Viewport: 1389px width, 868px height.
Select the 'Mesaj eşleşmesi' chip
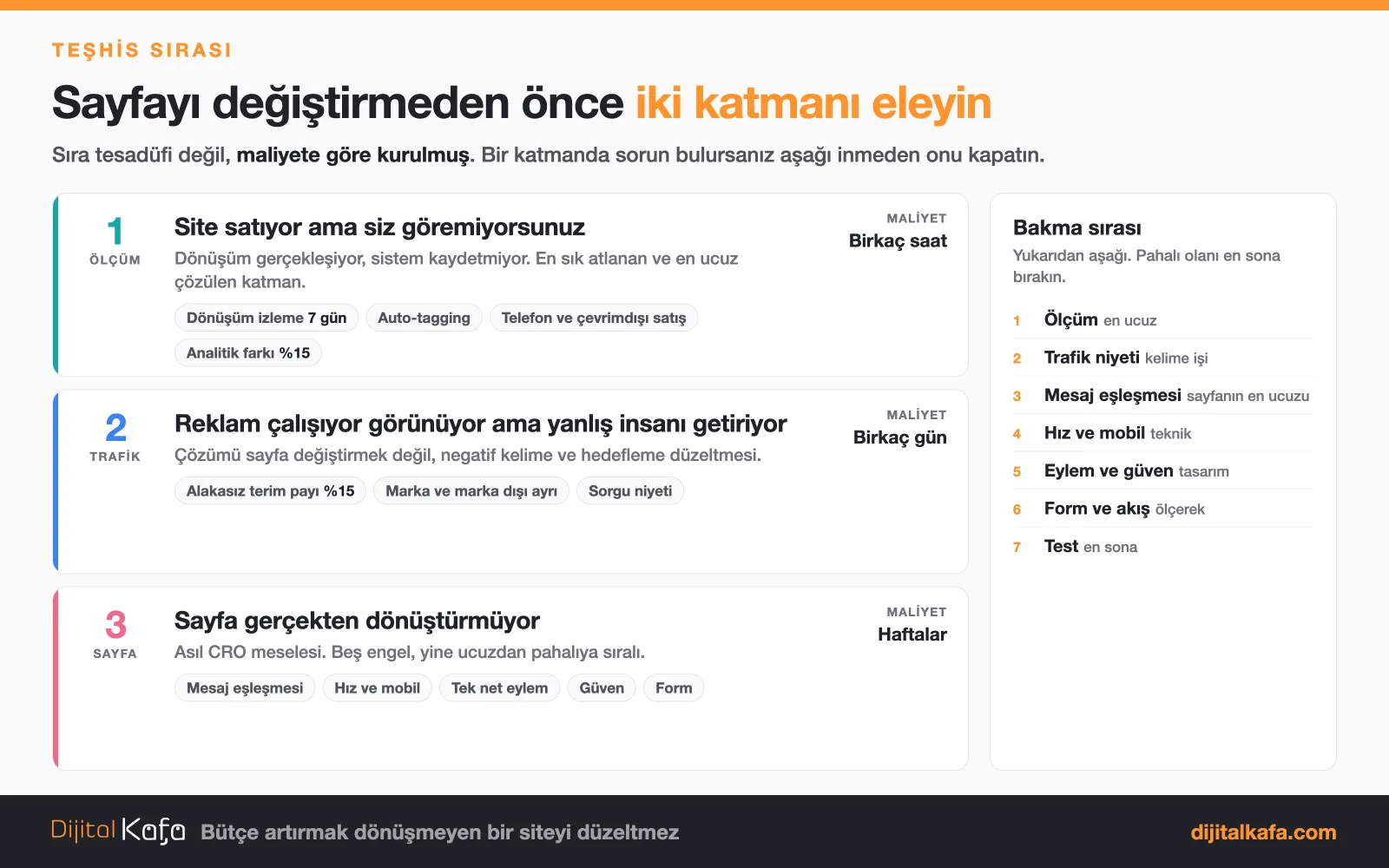click(x=245, y=687)
